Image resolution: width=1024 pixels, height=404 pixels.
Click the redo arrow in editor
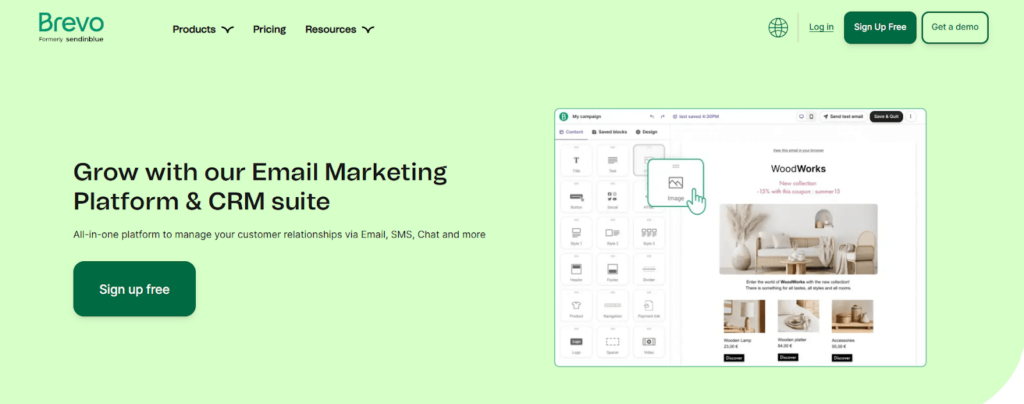663,117
